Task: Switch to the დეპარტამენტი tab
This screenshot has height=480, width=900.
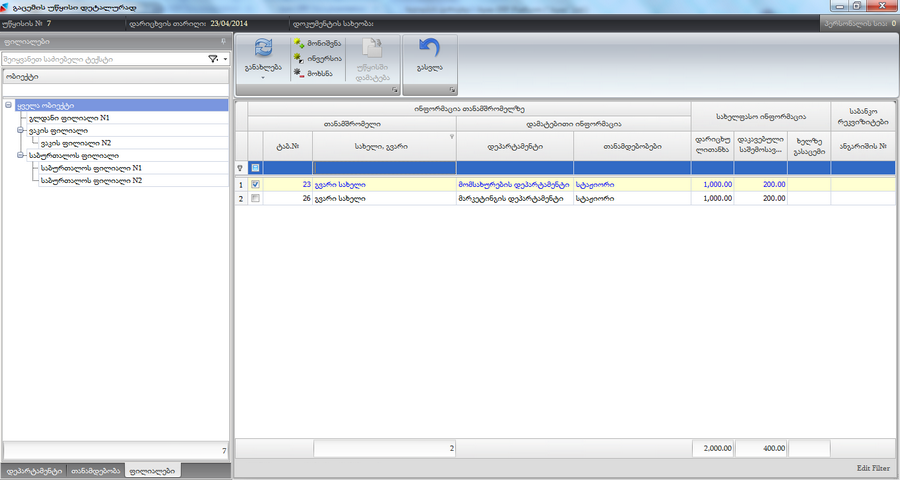Action: click(35, 470)
